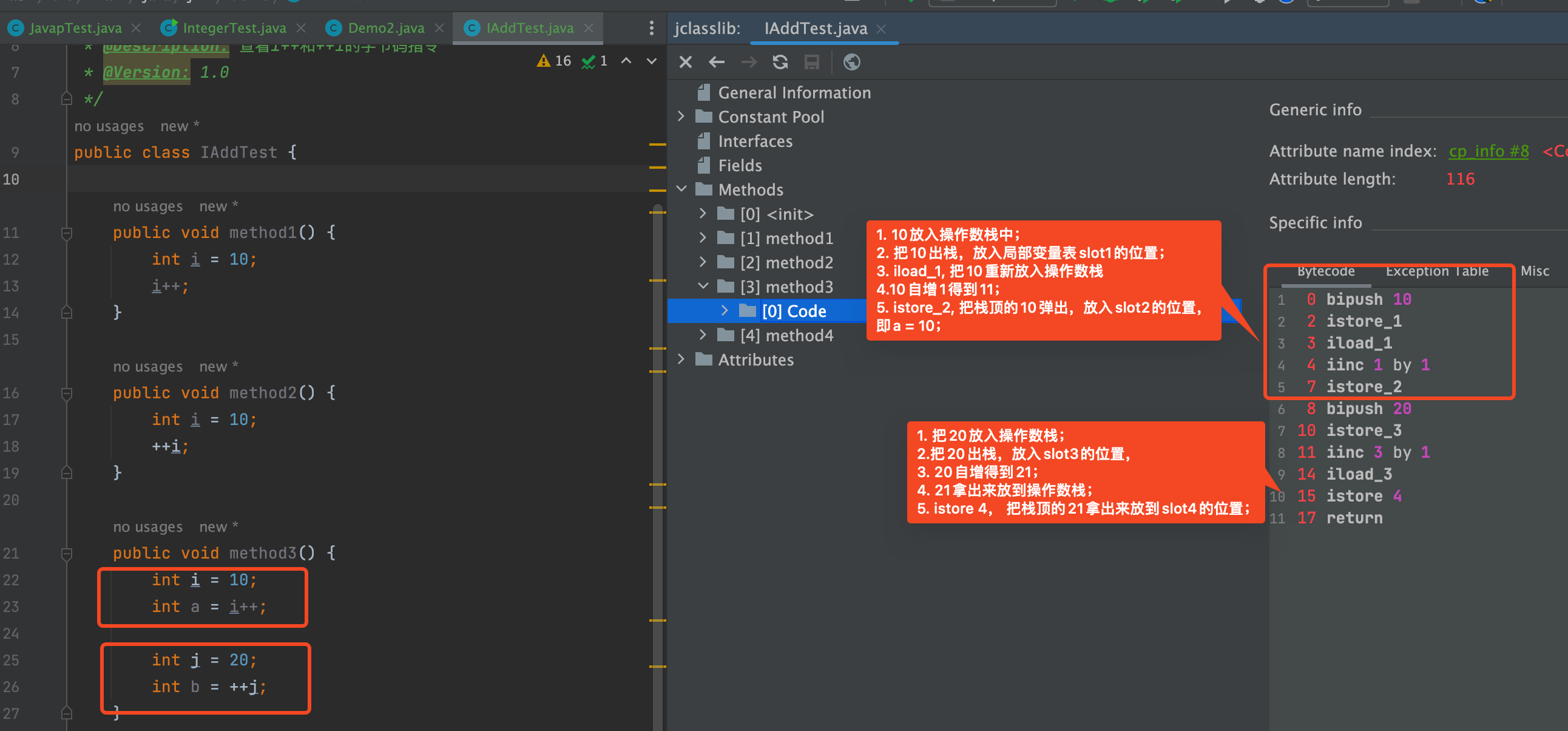The image size is (1568, 731).
Task: Open the web browser globe icon in jclasslib
Action: coord(851,62)
